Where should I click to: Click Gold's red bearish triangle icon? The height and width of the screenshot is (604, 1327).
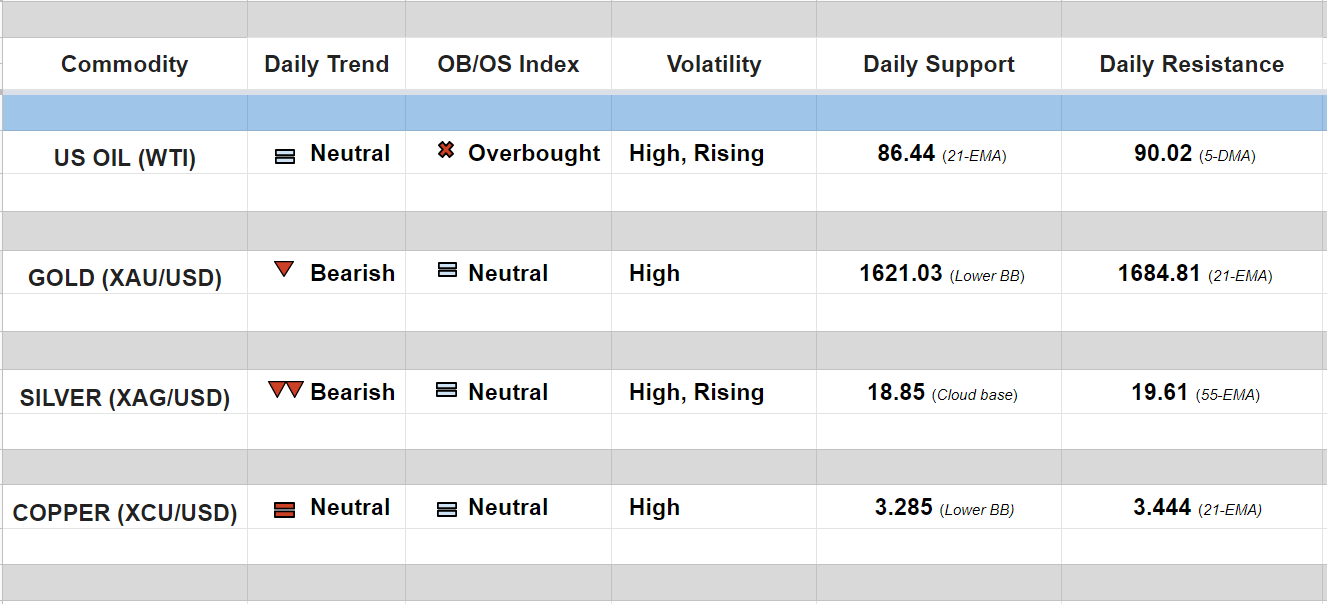284,269
